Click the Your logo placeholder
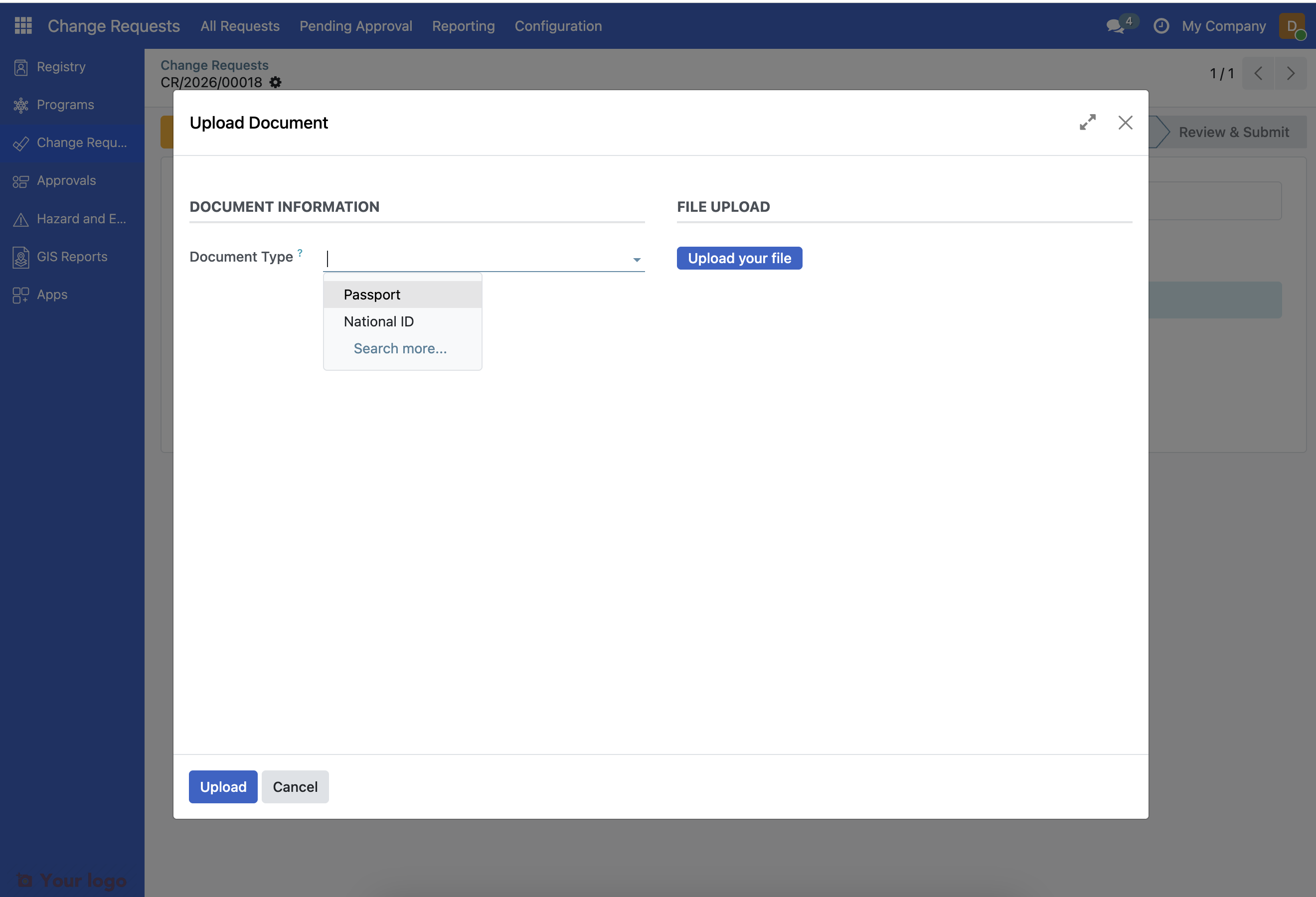 point(72,881)
